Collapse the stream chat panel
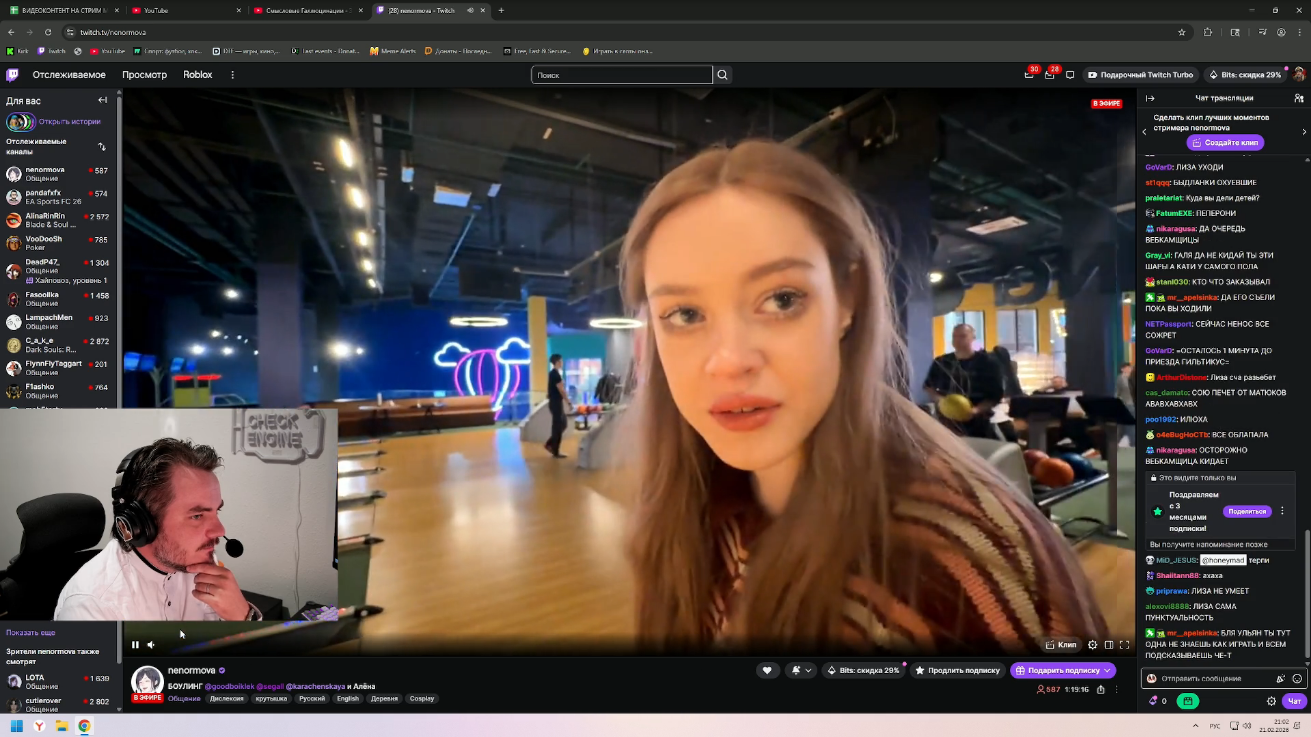1311x737 pixels. point(1150,98)
